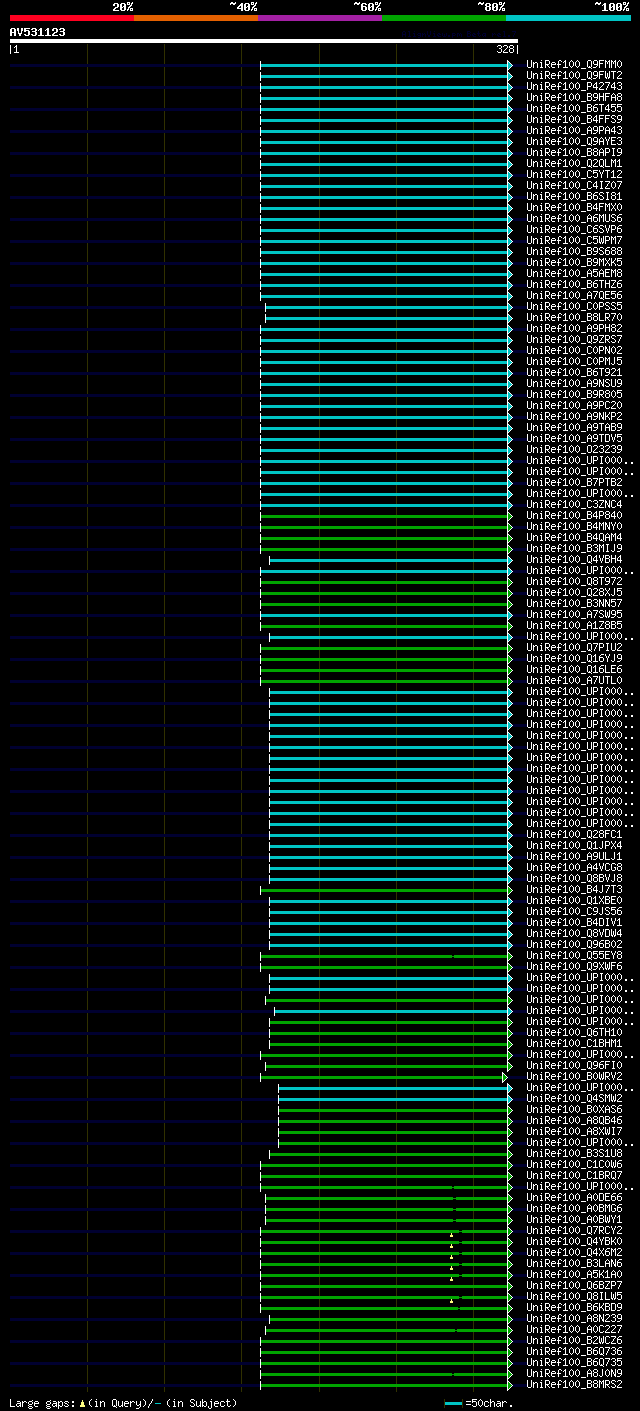Select the UniRef100_C5WPM7 label
The height and width of the screenshot is (1411, 640).
pos(574,241)
